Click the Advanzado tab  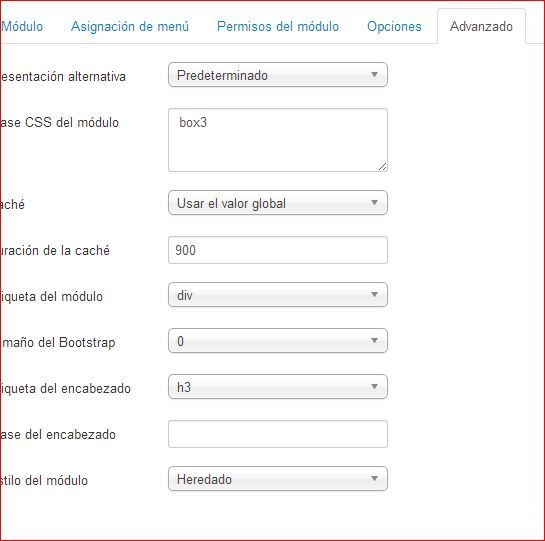[x=481, y=26]
